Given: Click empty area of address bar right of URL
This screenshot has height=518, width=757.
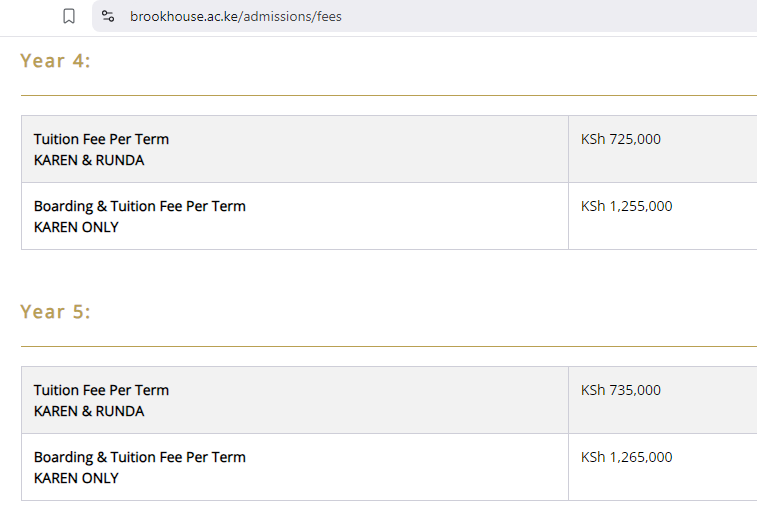Looking at the screenshot, I should 550,16.
